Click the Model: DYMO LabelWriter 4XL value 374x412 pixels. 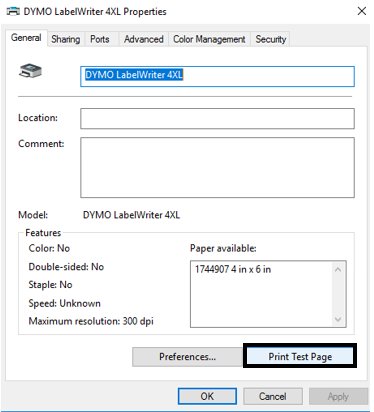[131, 215]
